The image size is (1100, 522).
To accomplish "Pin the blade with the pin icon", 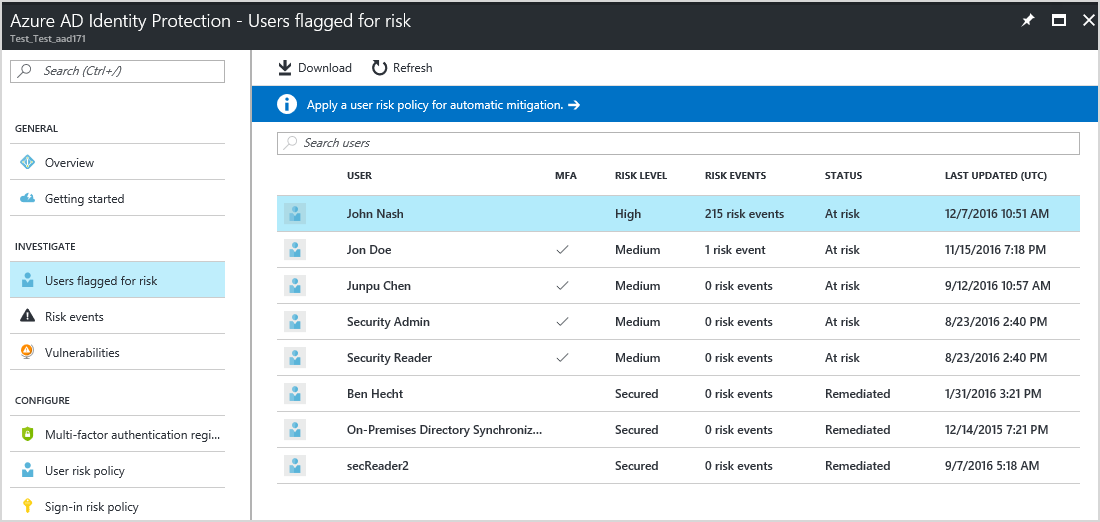I will 1027,20.
